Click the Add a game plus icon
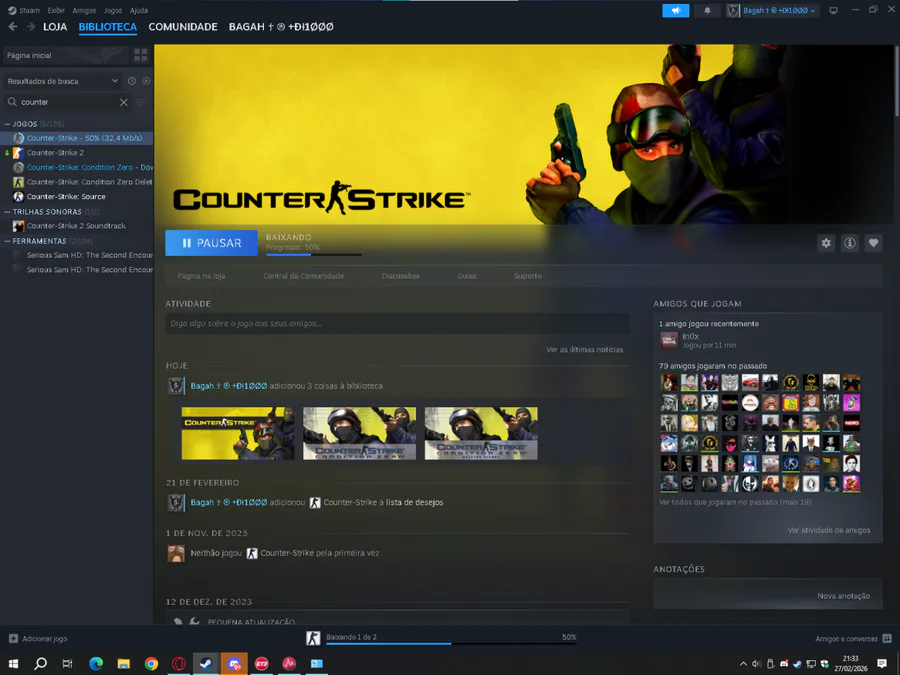Screen dimensions: 900x675 tap(13, 638)
